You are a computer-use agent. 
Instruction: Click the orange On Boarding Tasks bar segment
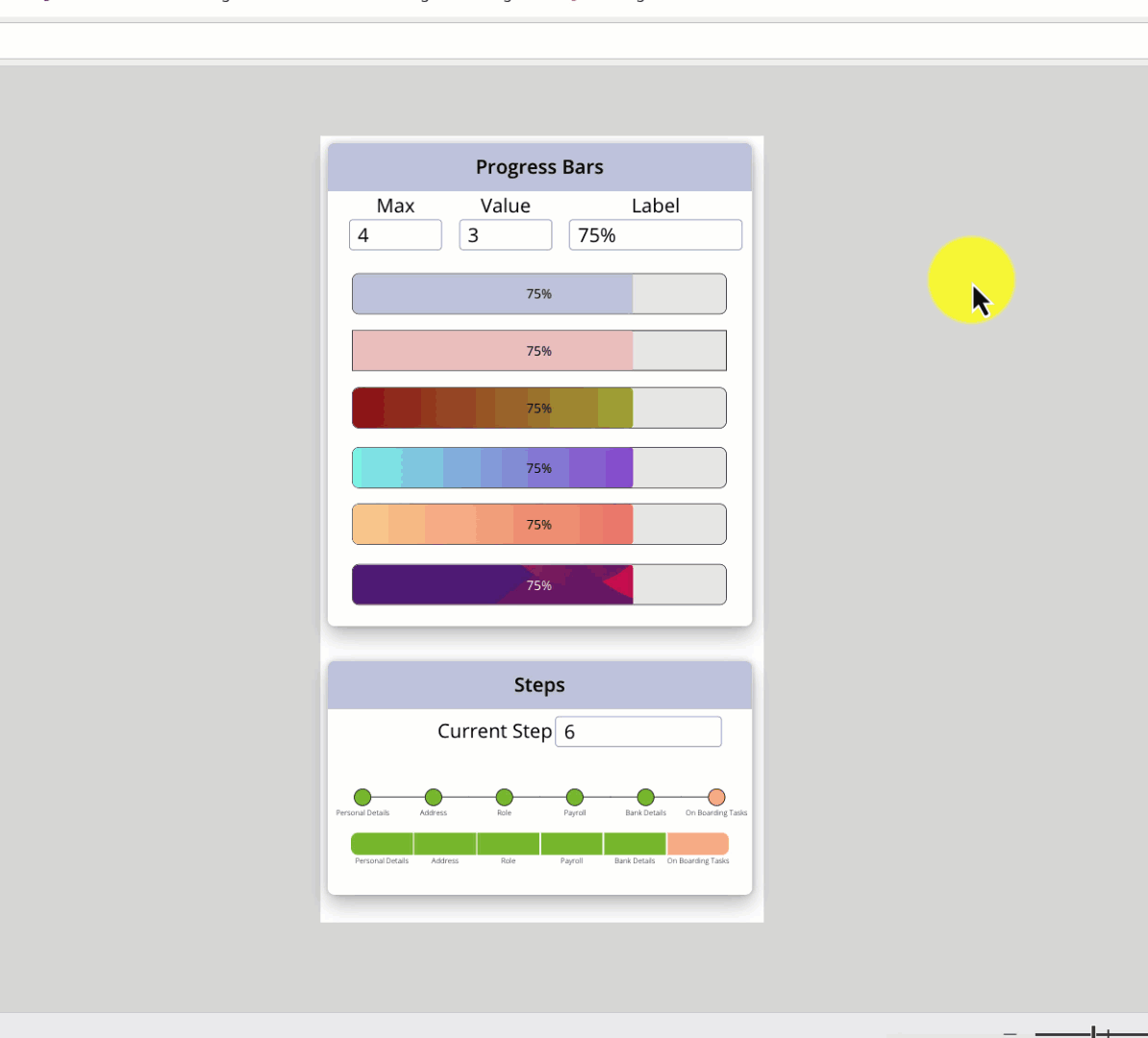click(698, 844)
